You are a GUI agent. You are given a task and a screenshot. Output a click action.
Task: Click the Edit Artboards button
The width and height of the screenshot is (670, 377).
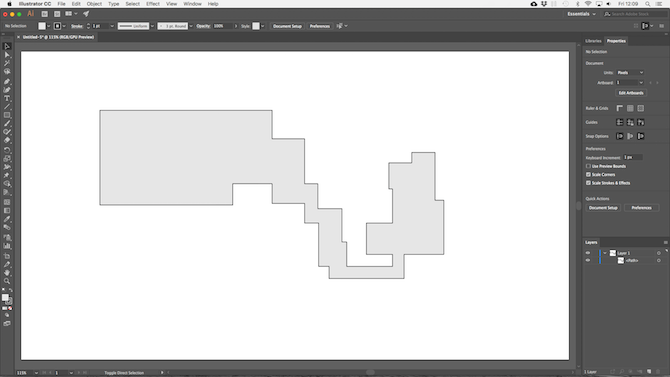click(x=631, y=93)
